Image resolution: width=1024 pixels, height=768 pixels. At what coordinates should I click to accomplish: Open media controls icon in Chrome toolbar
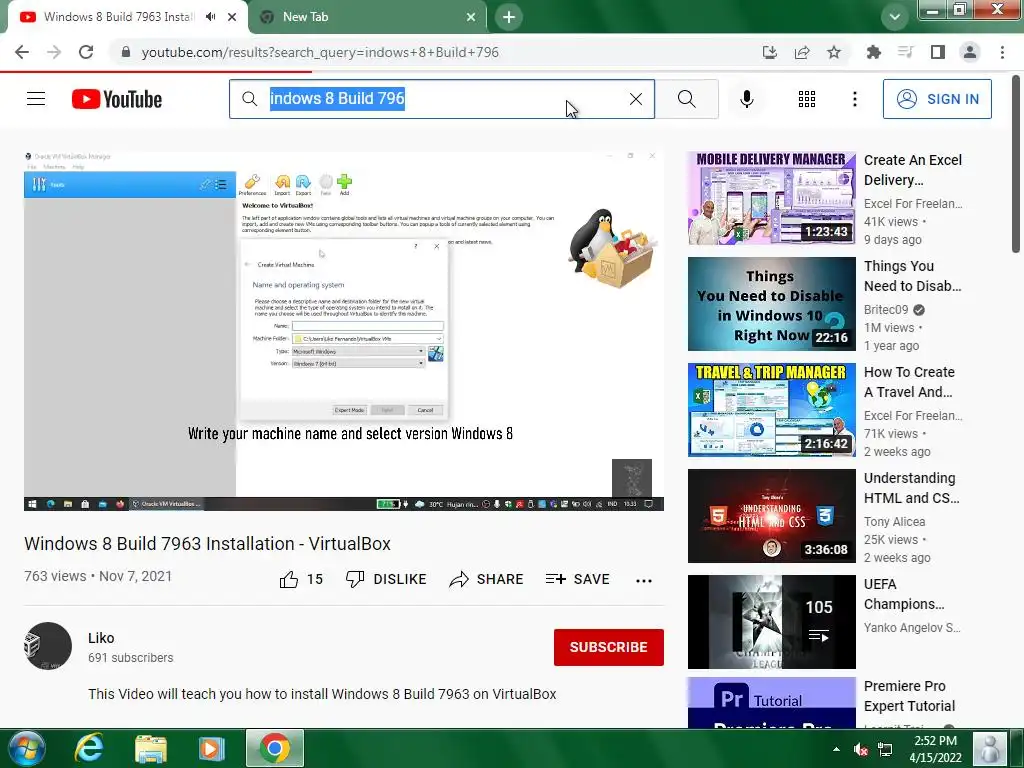(x=905, y=52)
